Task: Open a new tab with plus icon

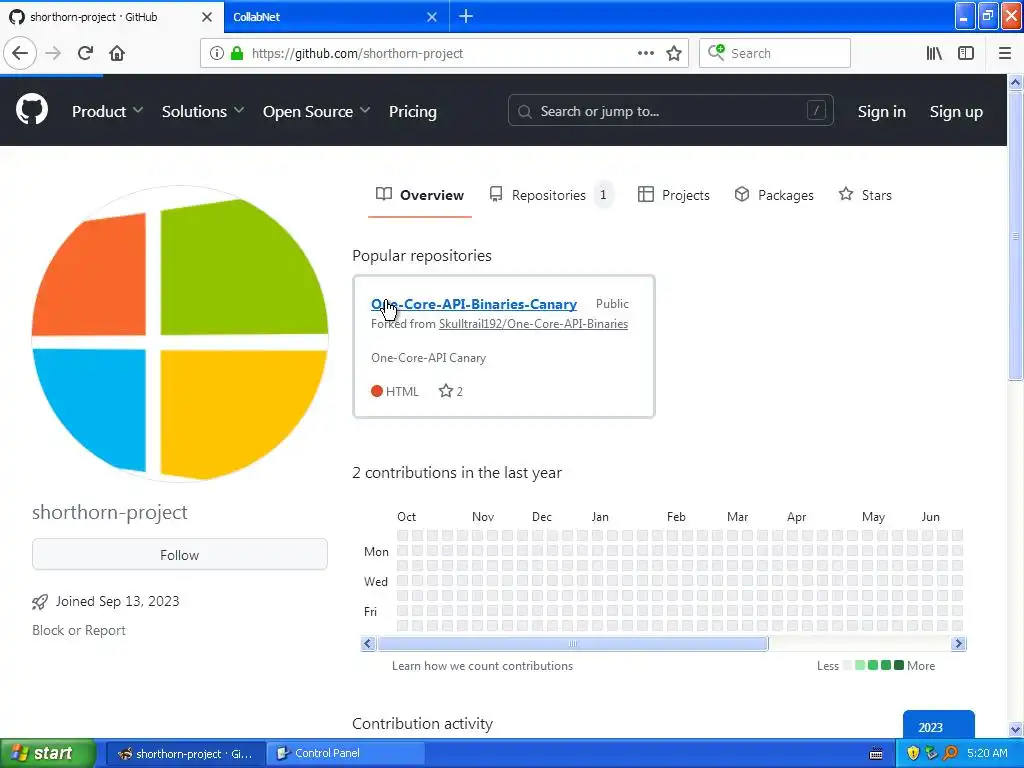Action: point(466,16)
